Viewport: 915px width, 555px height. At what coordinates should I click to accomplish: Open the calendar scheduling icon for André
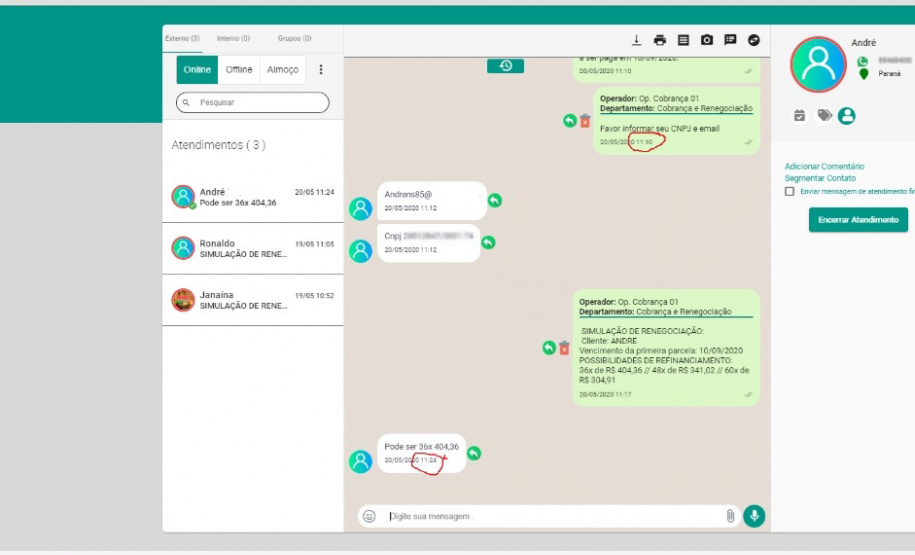799,116
